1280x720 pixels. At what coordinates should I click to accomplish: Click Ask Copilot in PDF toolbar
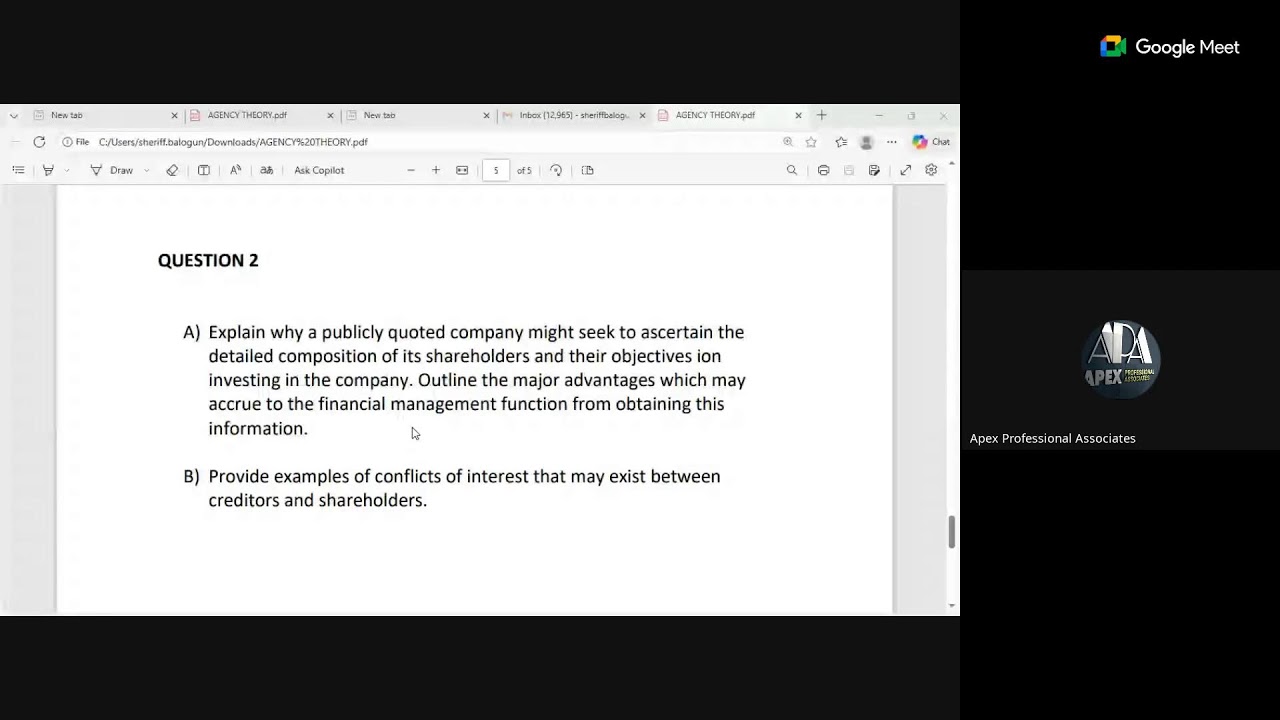coord(319,170)
